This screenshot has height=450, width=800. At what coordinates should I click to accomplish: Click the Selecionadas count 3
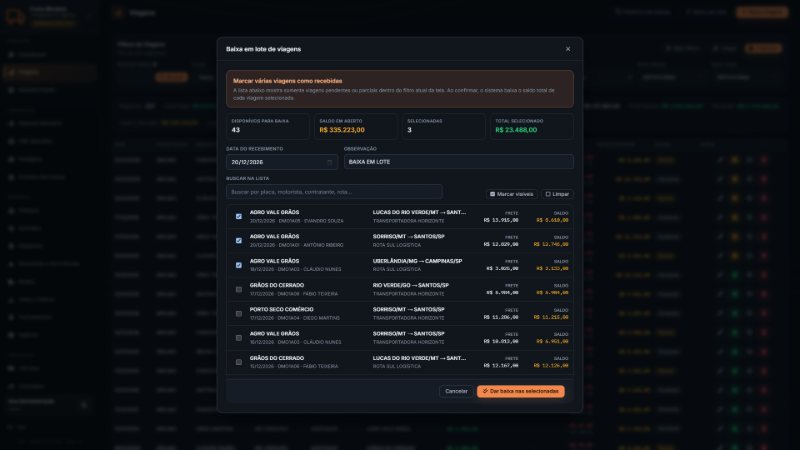[409, 130]
